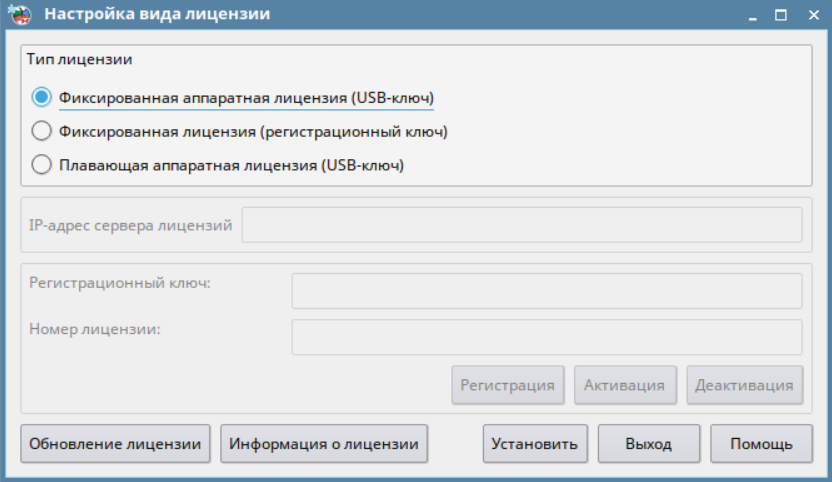Screen dimensions: 832x482
Task: Apply settings with the Установить button
Action: 534,443
